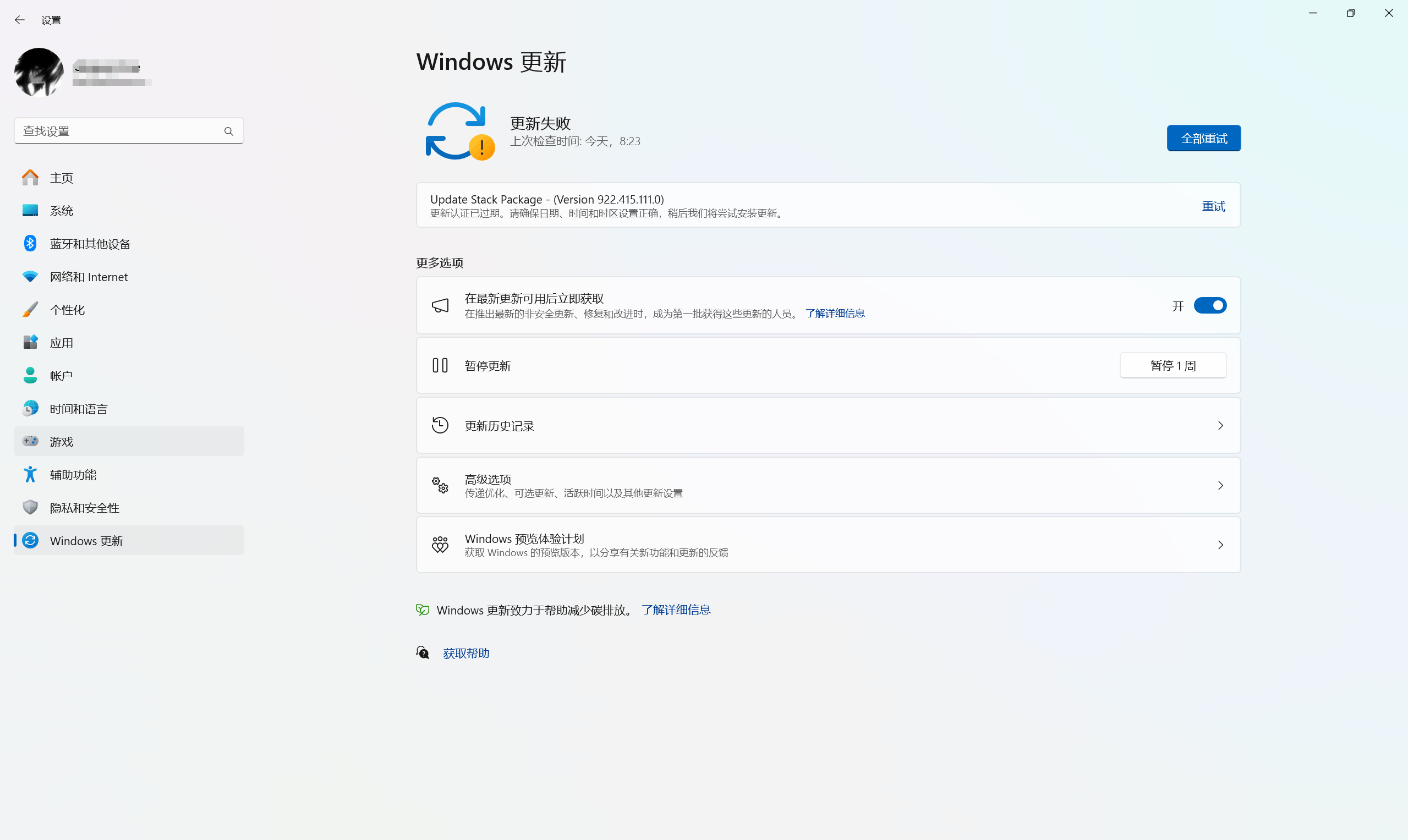This screenshot has height=840, width=1408.
Task: Open 游戏 settings via the controller icon
Action: coord(30,441)
